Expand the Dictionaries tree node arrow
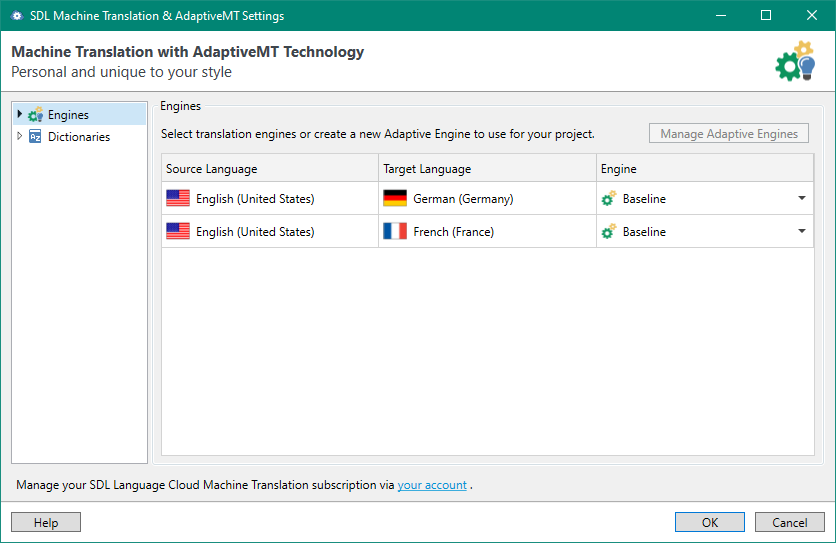Screen dimensions: 836x543 tap(20, 136)
